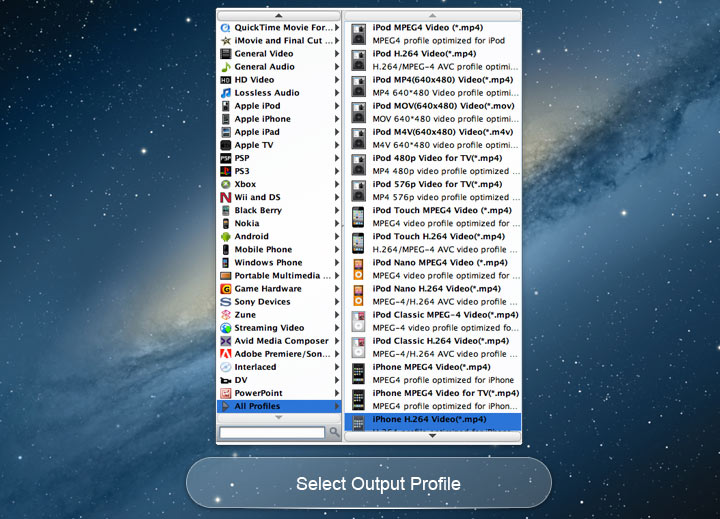
Task: Open the Interlaced category
Action: point(279,367)
